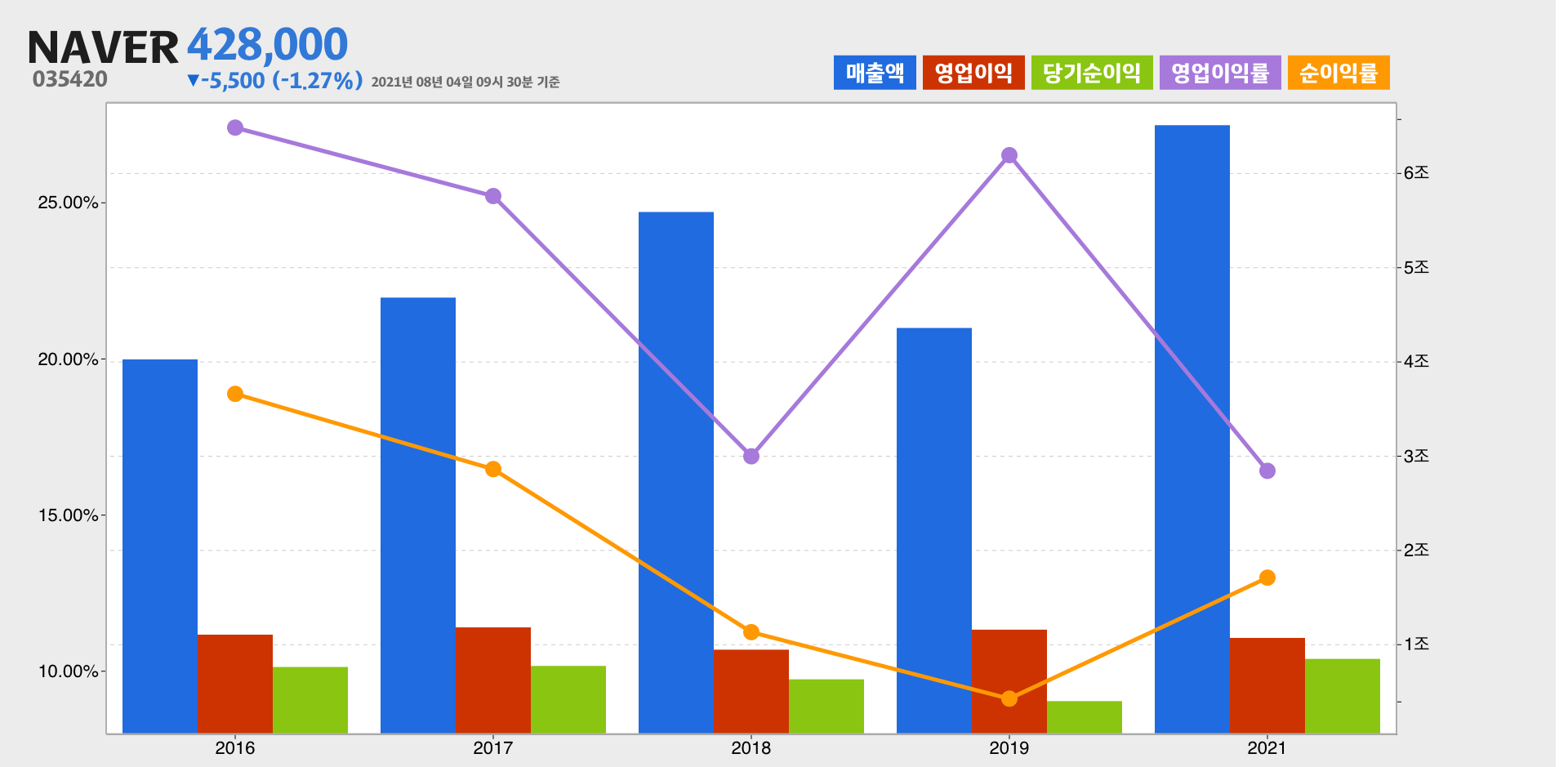This screenshot has width=1568, height=767.
Task: Toggle the 당기순이익 legend series
Action: tap(1092, 73)
